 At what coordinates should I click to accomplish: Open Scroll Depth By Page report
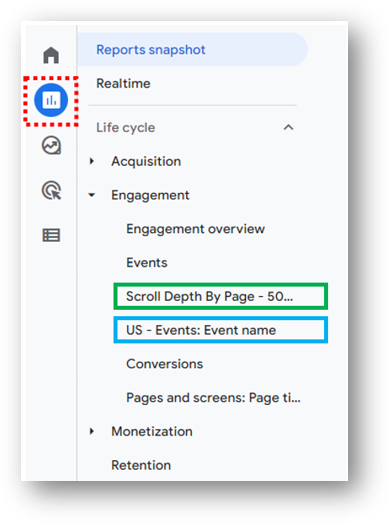click(x=221, y=296)
